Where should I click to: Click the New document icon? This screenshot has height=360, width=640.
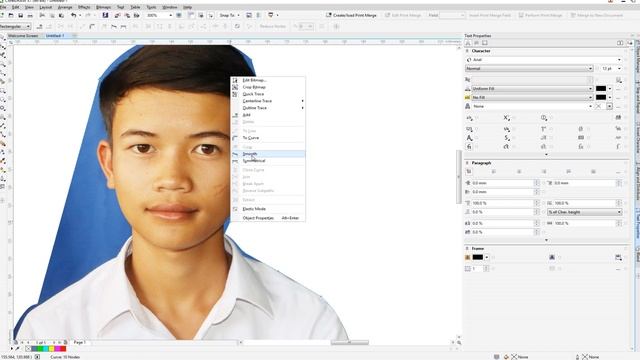pyautogui.click(x=2, y=16)
